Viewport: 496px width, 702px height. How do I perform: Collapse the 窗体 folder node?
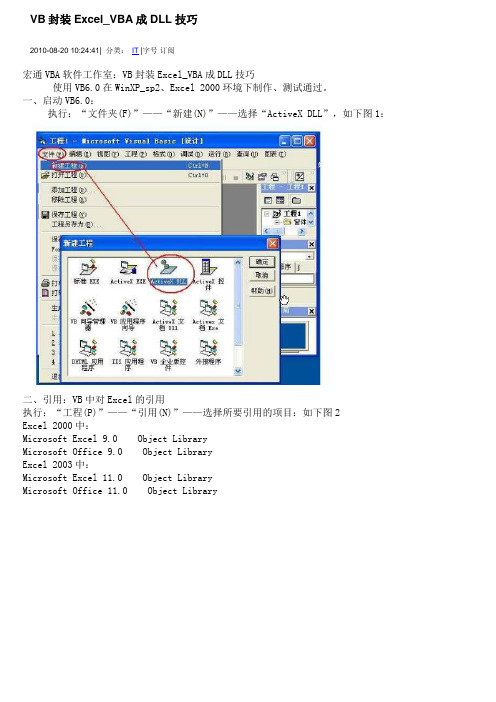pyautogui.click(x=276, y=222)
